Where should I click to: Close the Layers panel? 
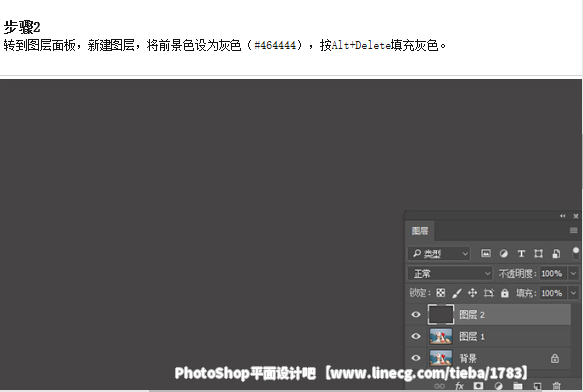pos(576,216)
